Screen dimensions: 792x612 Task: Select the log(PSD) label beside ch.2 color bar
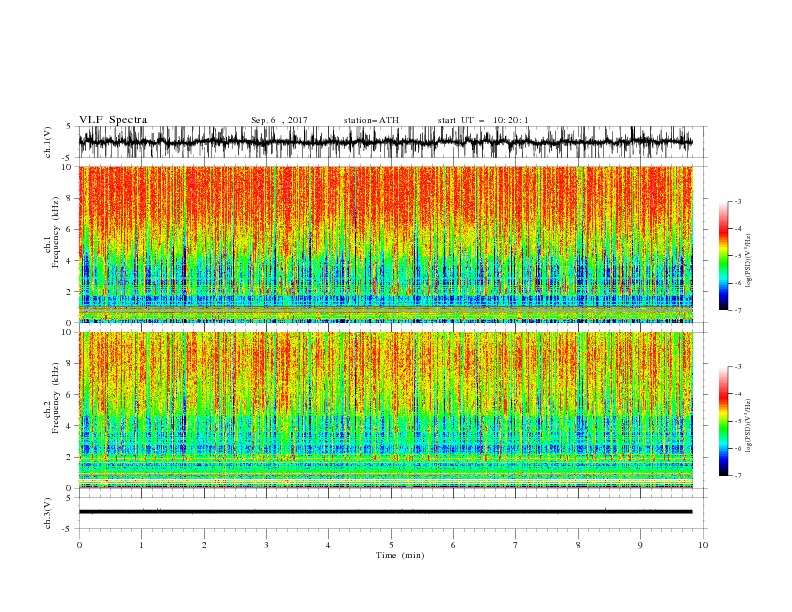coord(748,425)
